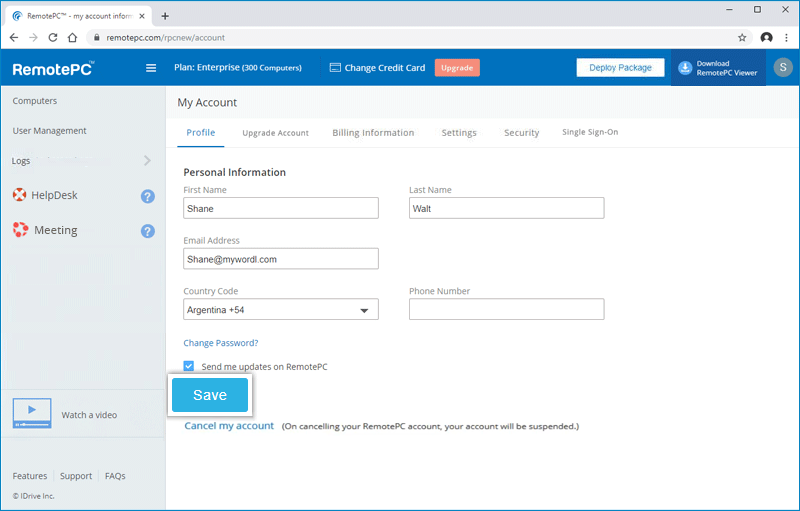
Task: Click the Deploy Package button
Action: (x=620, y=67)
